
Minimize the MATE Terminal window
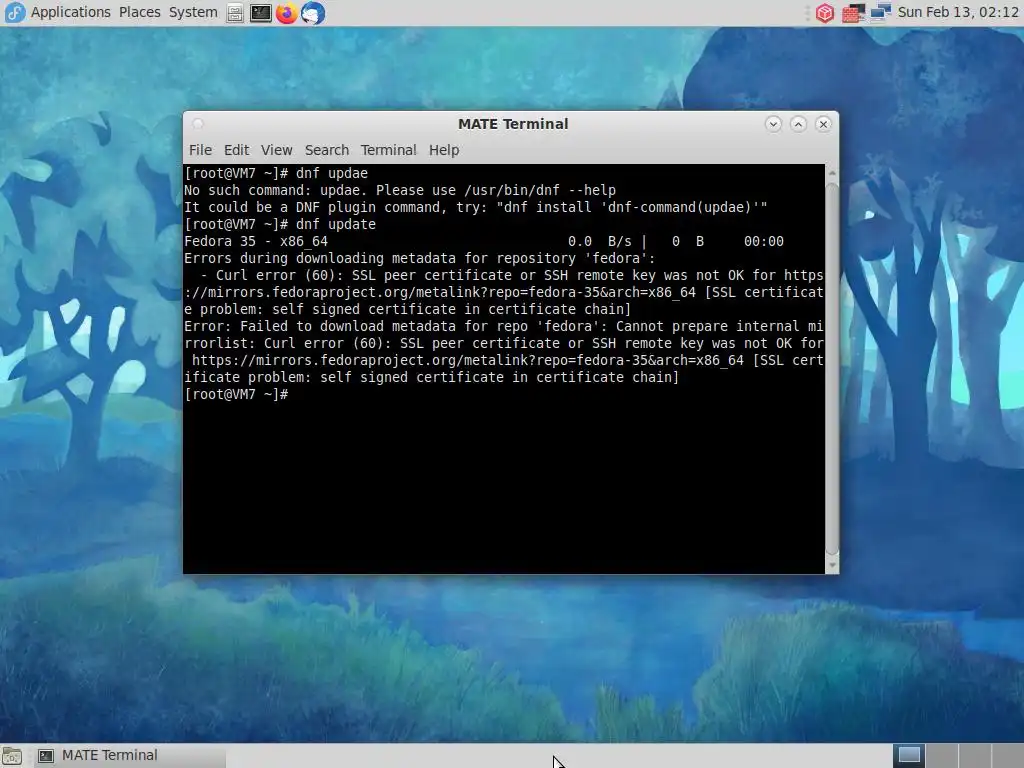pos(773,124)
